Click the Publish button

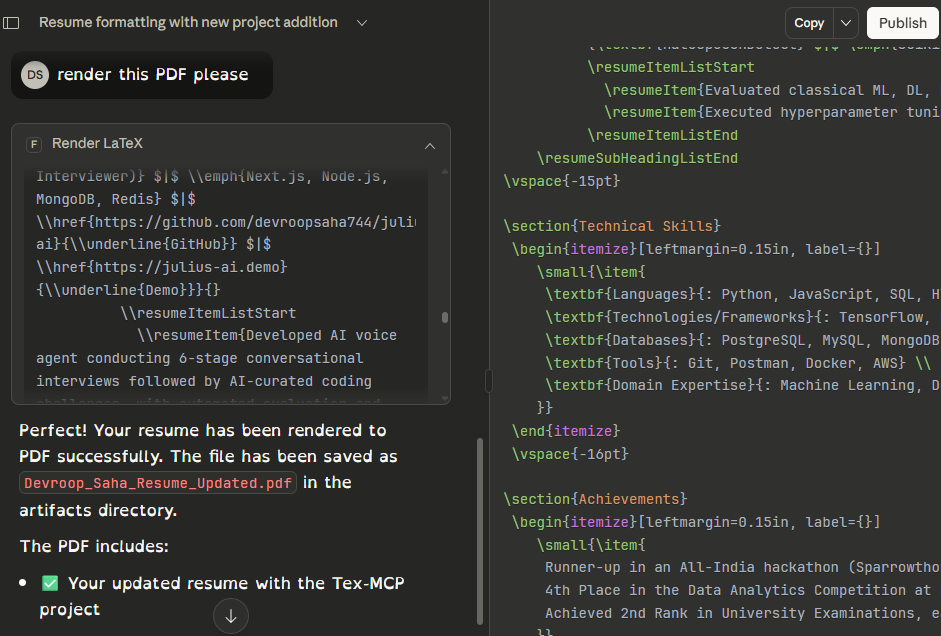pyautogui.click(x=902, y=23)
